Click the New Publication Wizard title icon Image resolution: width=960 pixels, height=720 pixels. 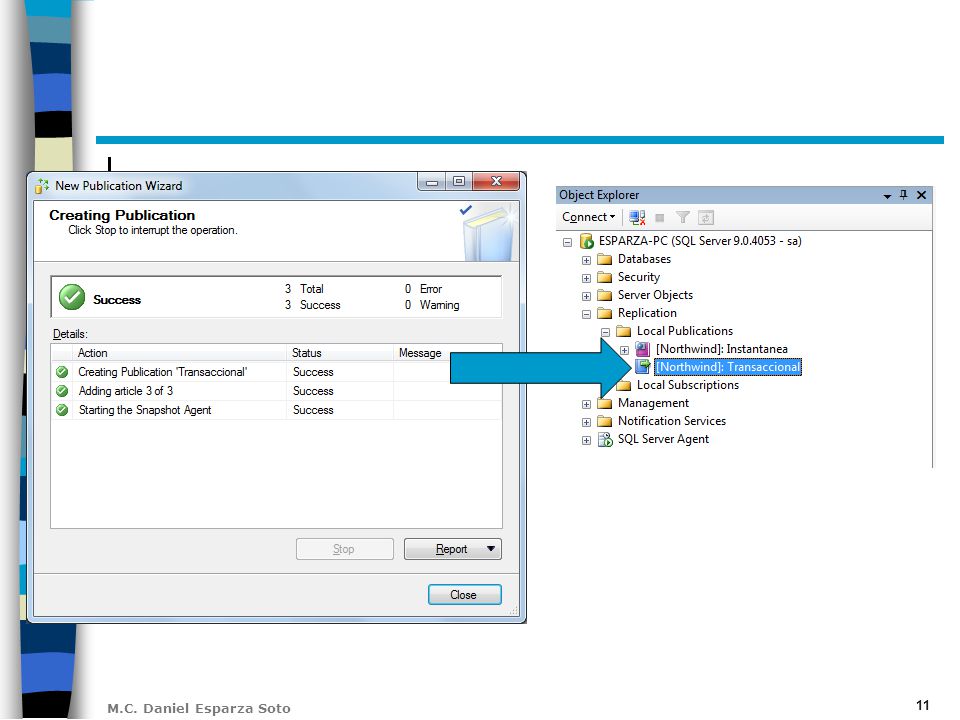pos(42,186)
